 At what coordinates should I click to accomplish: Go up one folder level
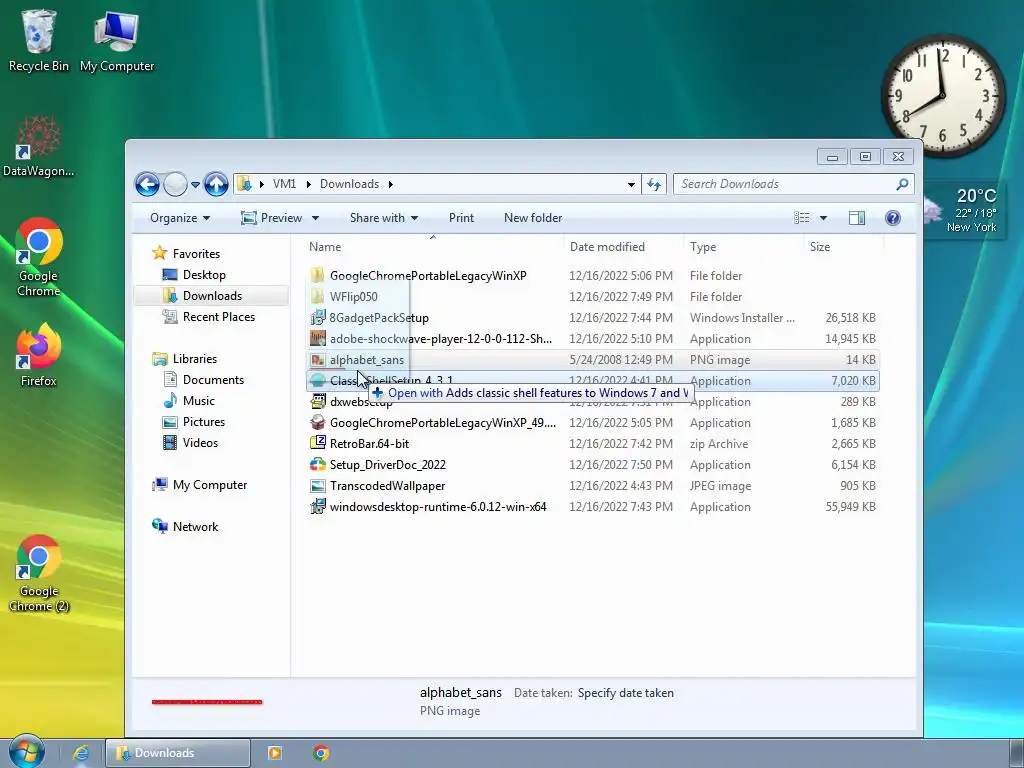[216, 184]
